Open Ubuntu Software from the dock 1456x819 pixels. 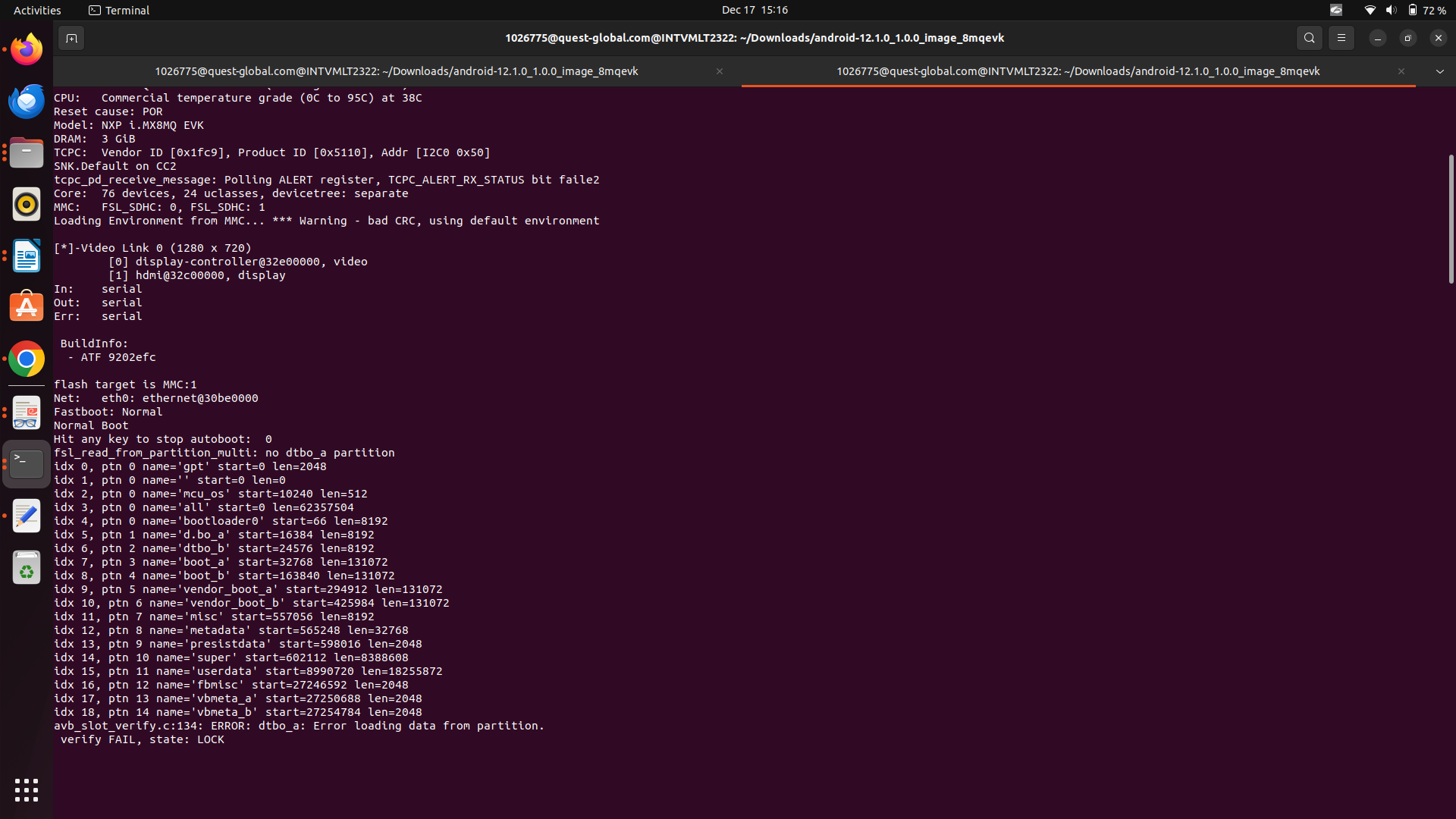(x=27, y=306)
